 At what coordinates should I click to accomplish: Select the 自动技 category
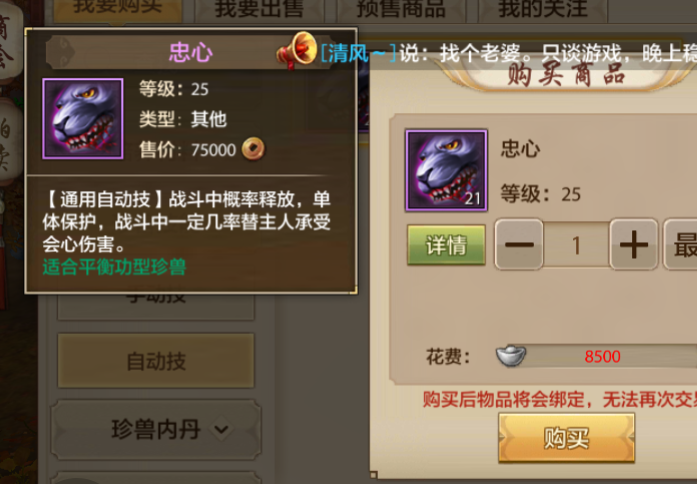click(x=156, y=361)
